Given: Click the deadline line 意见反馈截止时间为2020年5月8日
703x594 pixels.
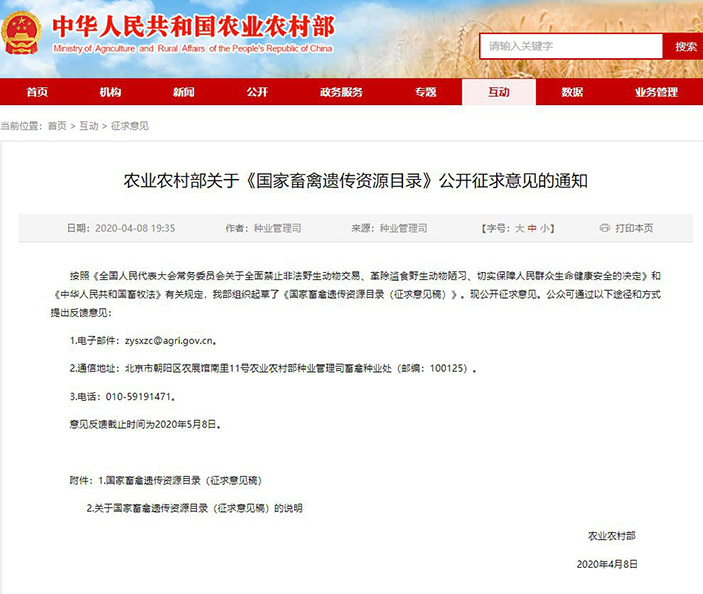Looking at the screenshot, I should [145, 425].
